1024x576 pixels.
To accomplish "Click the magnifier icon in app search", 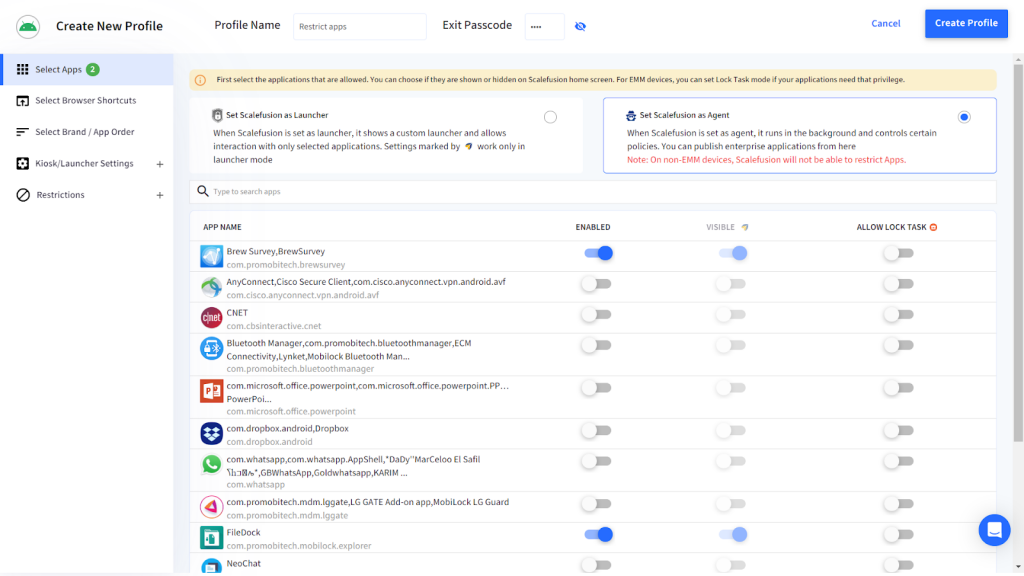I will pos(203,191).
